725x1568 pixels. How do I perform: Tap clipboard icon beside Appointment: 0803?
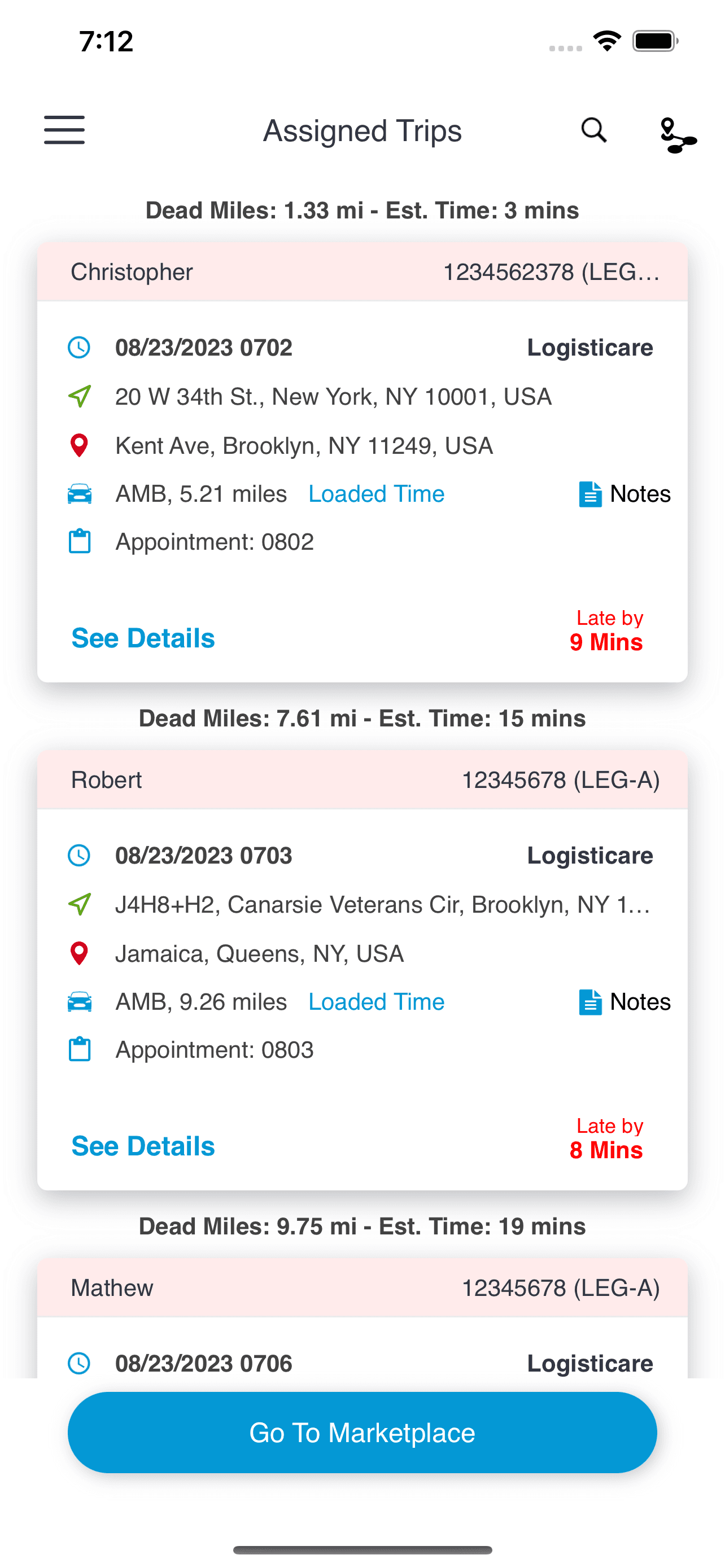pos(80,1050)
